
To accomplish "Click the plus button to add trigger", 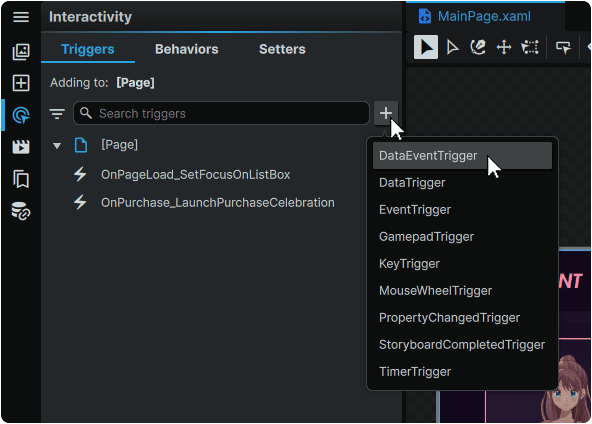I will coord(385,113).
